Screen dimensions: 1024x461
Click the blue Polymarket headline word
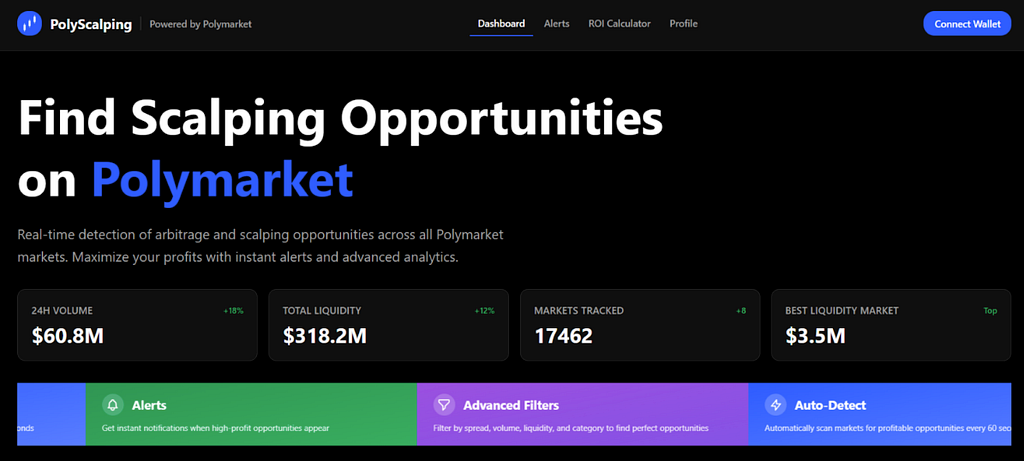[x=222, y=178]
